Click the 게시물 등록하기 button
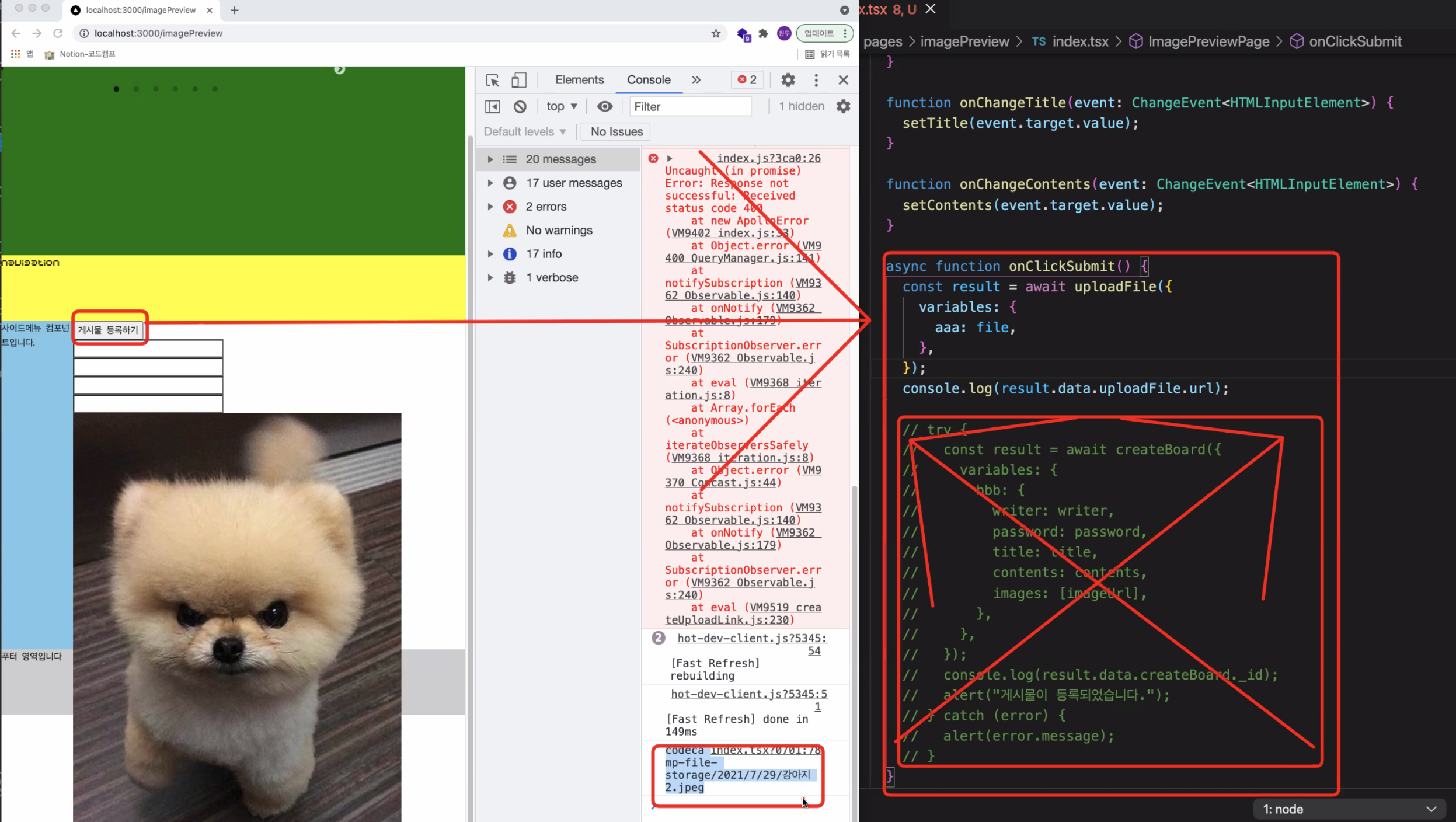 (108, 330)
